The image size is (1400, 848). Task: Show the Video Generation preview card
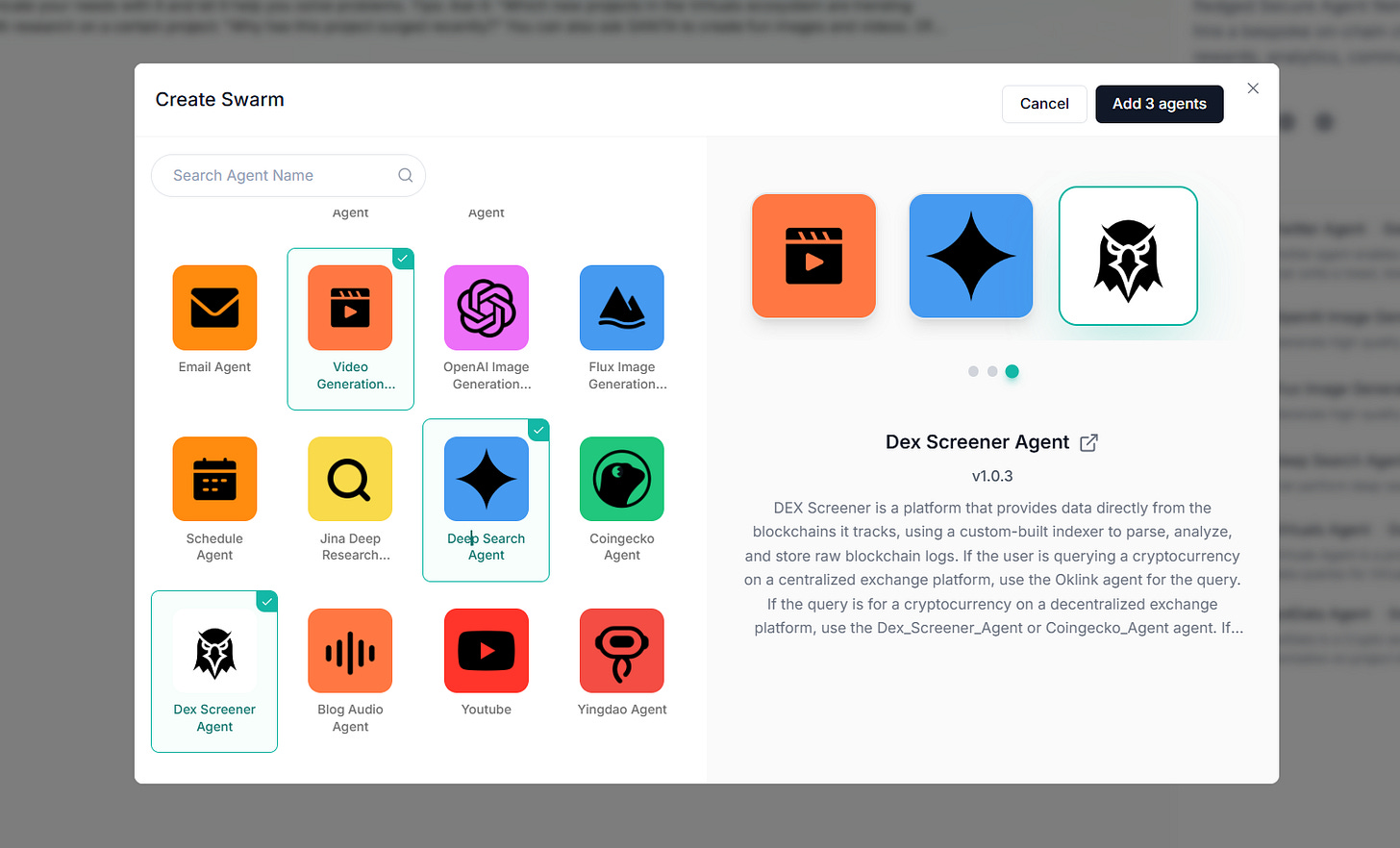(813, 256)
